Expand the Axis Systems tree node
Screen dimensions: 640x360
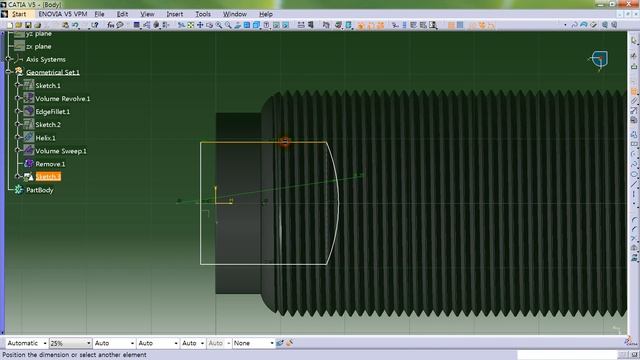[9, 59]
